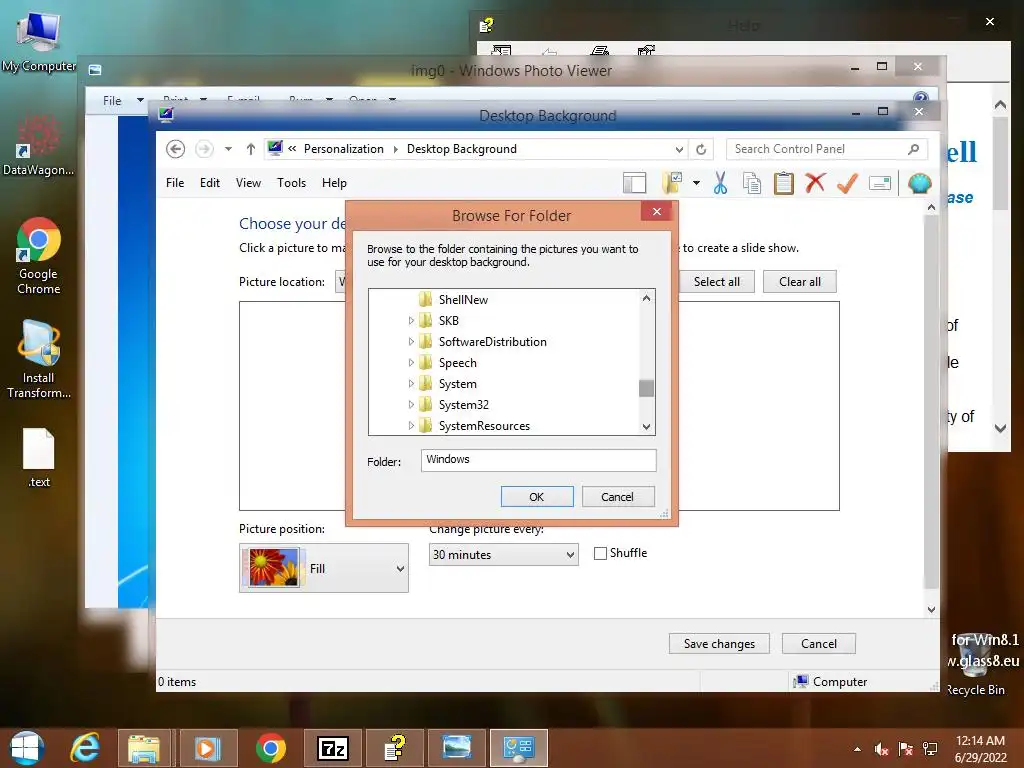Click the shell globe toolbar icon
Image resolution: width=1024 pixels, height=768 pixels.
point(920,184)
